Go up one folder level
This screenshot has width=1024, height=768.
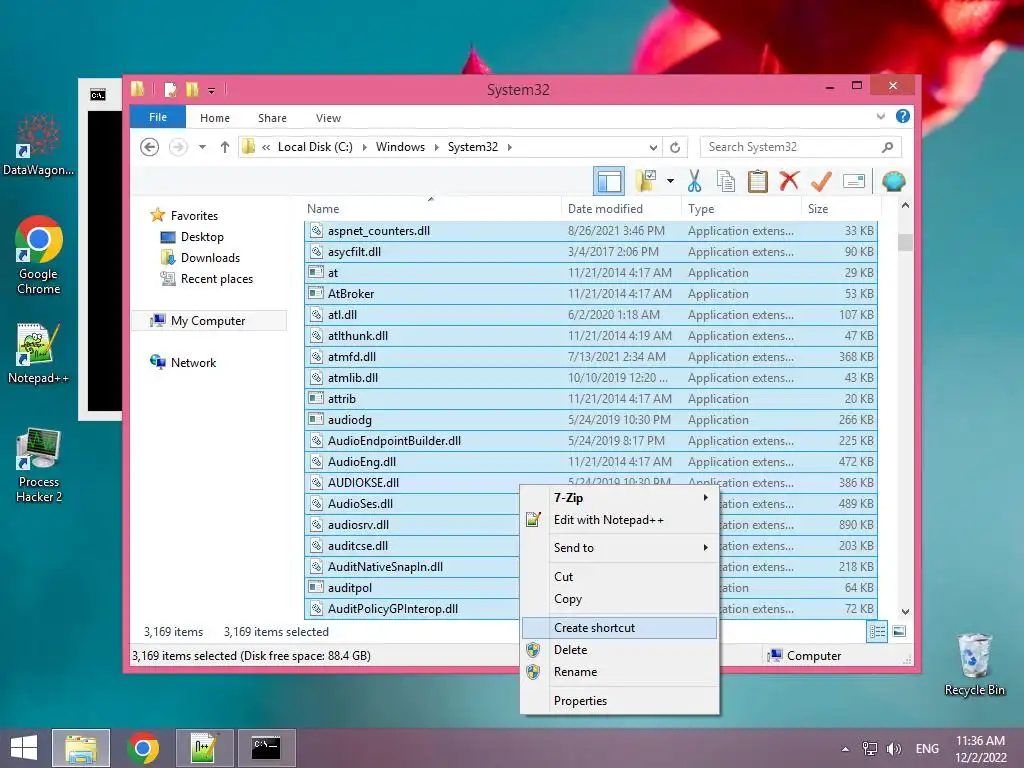(x=225, y=147)
